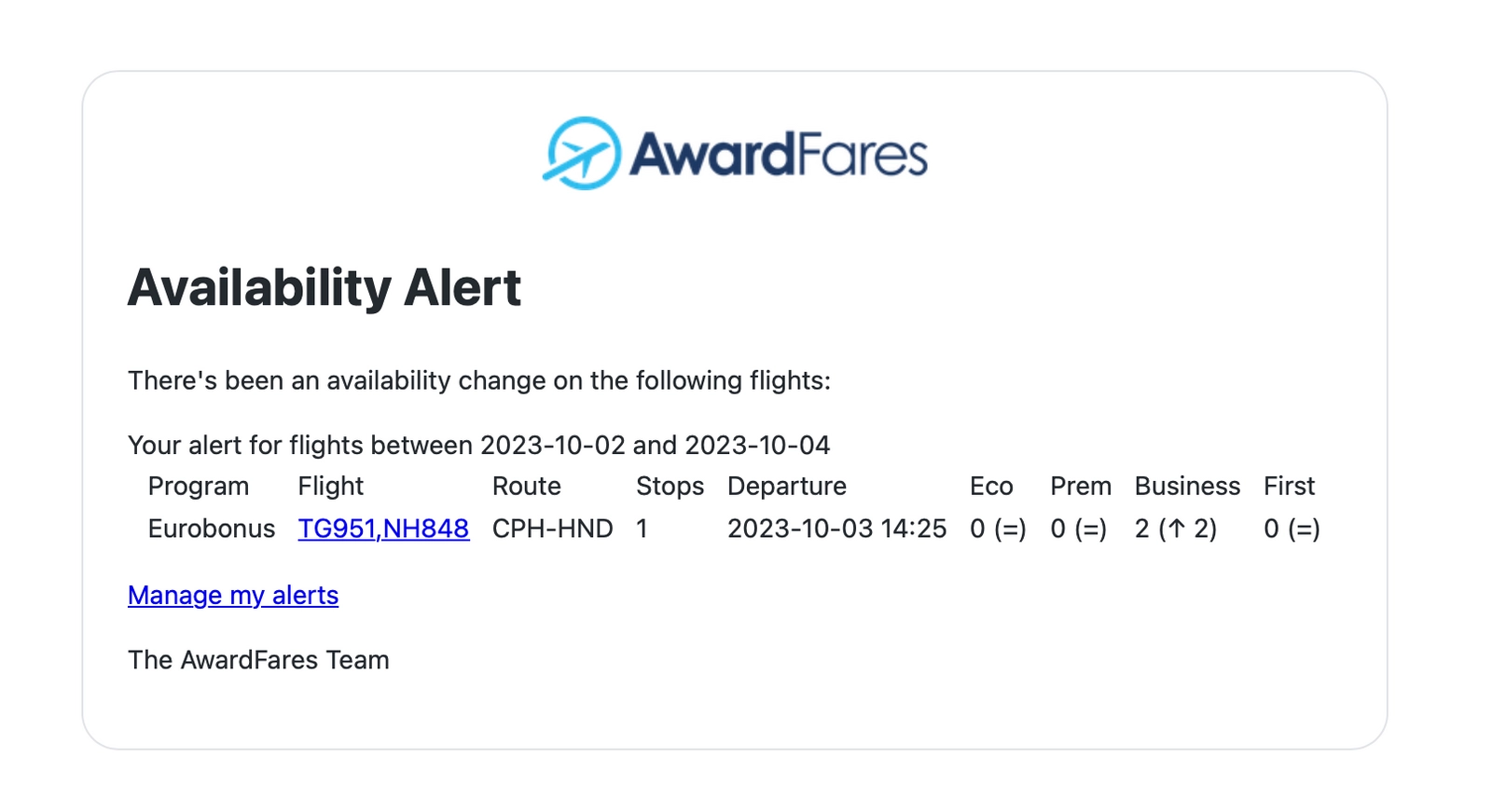Select the First column header

1289,486
